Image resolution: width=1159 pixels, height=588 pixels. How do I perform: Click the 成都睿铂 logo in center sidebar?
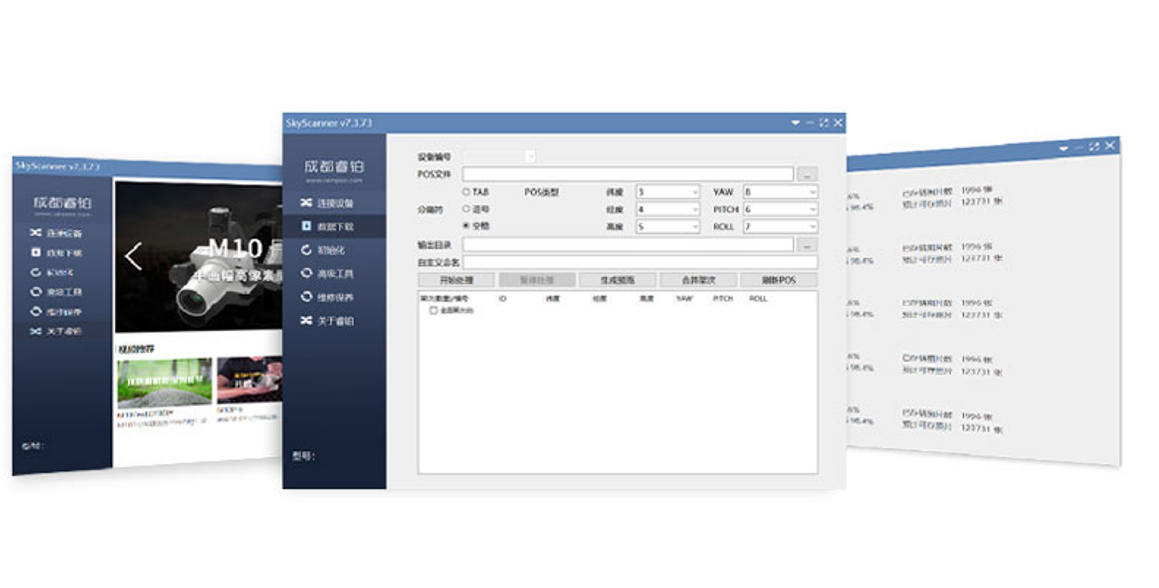[x=334, y=169]
